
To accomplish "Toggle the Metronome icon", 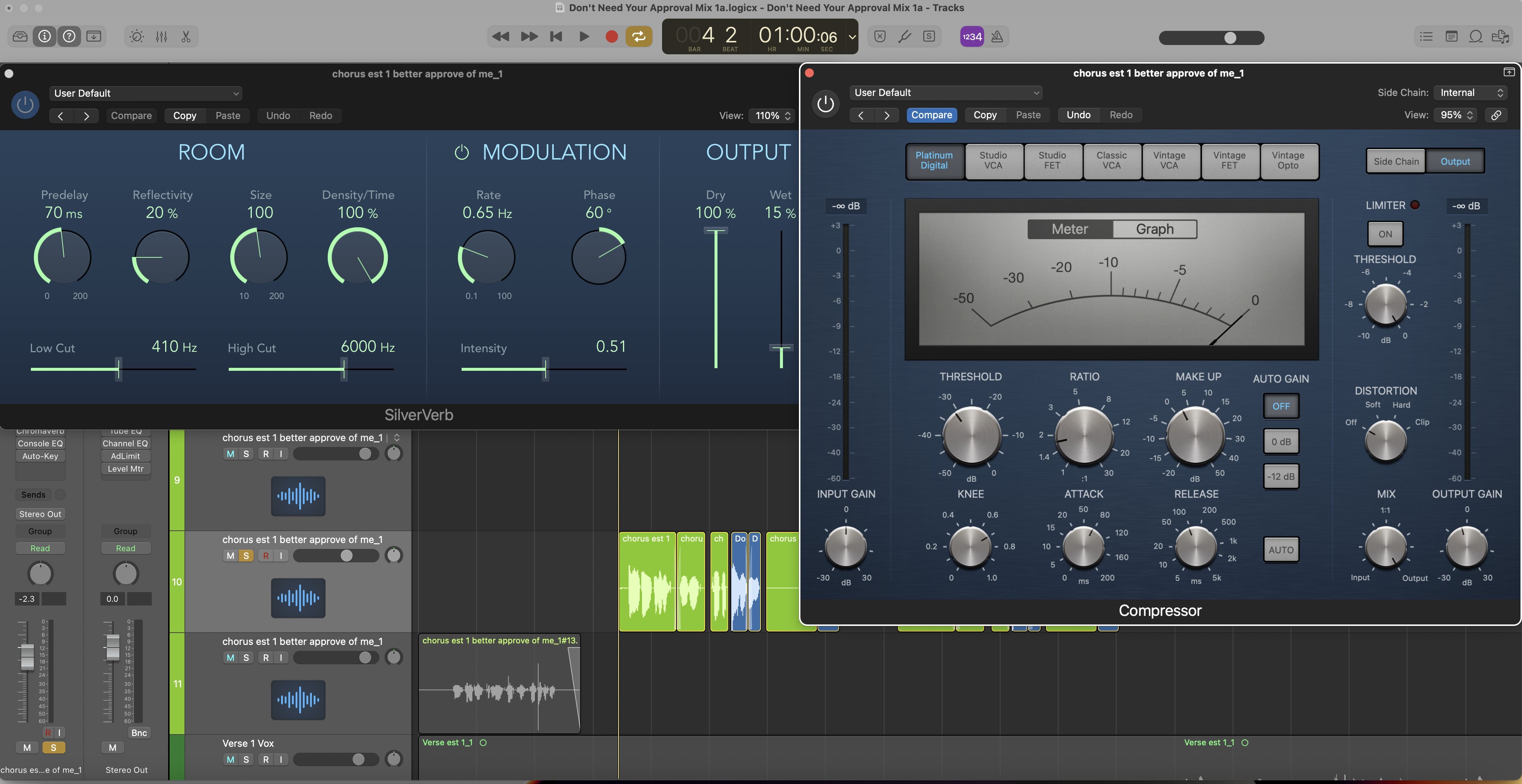I will pos(997,36).
